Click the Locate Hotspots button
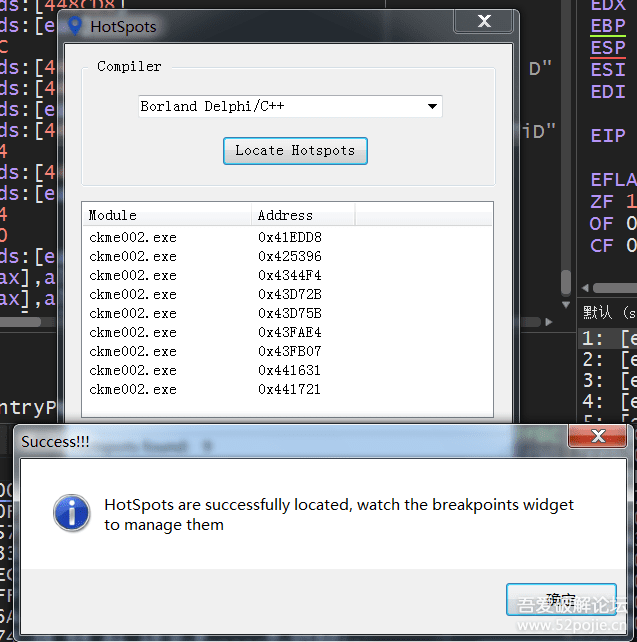This screenshot has height=642, width=637. click(x=295, y=151)
